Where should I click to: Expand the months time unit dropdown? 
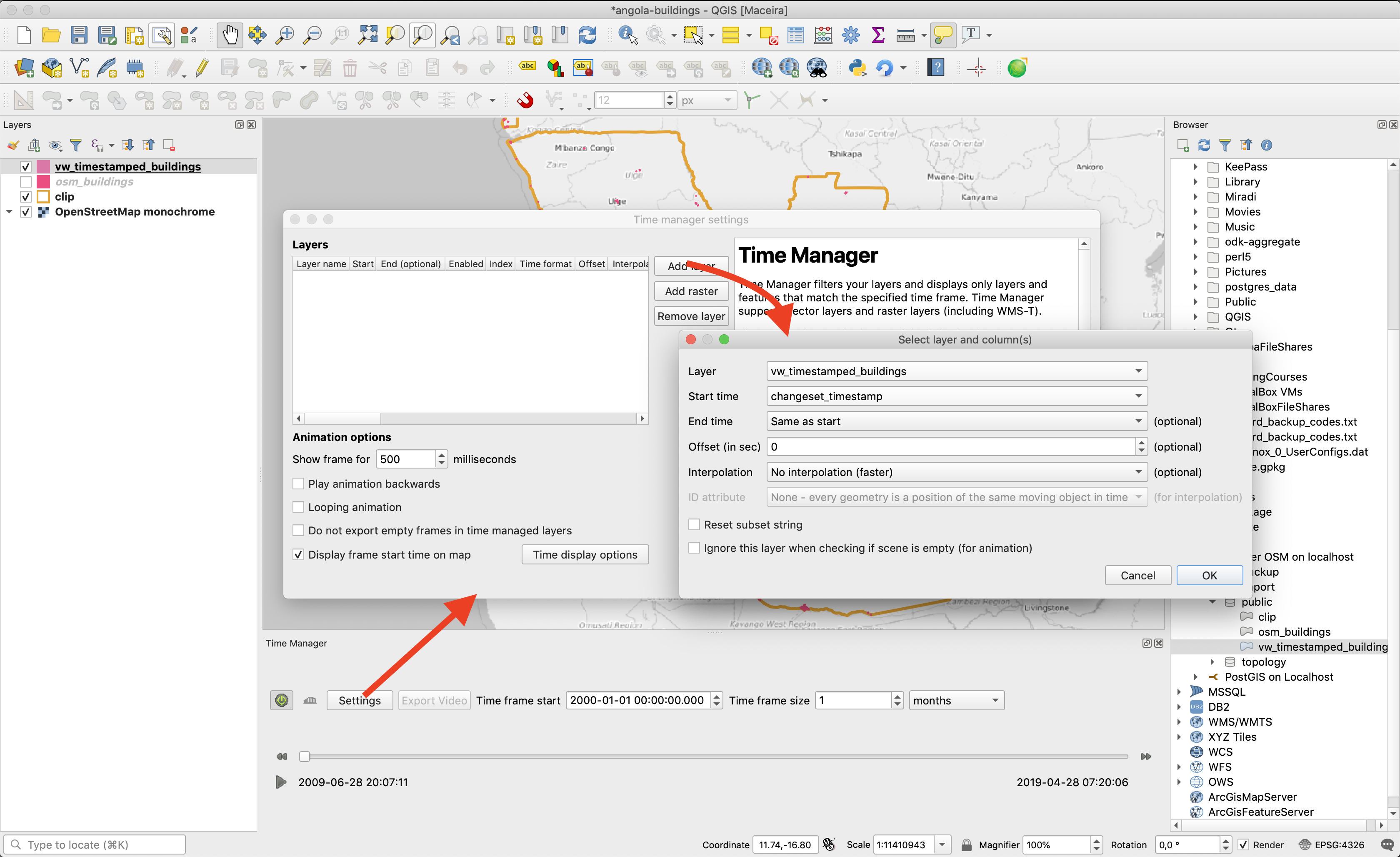956,700
